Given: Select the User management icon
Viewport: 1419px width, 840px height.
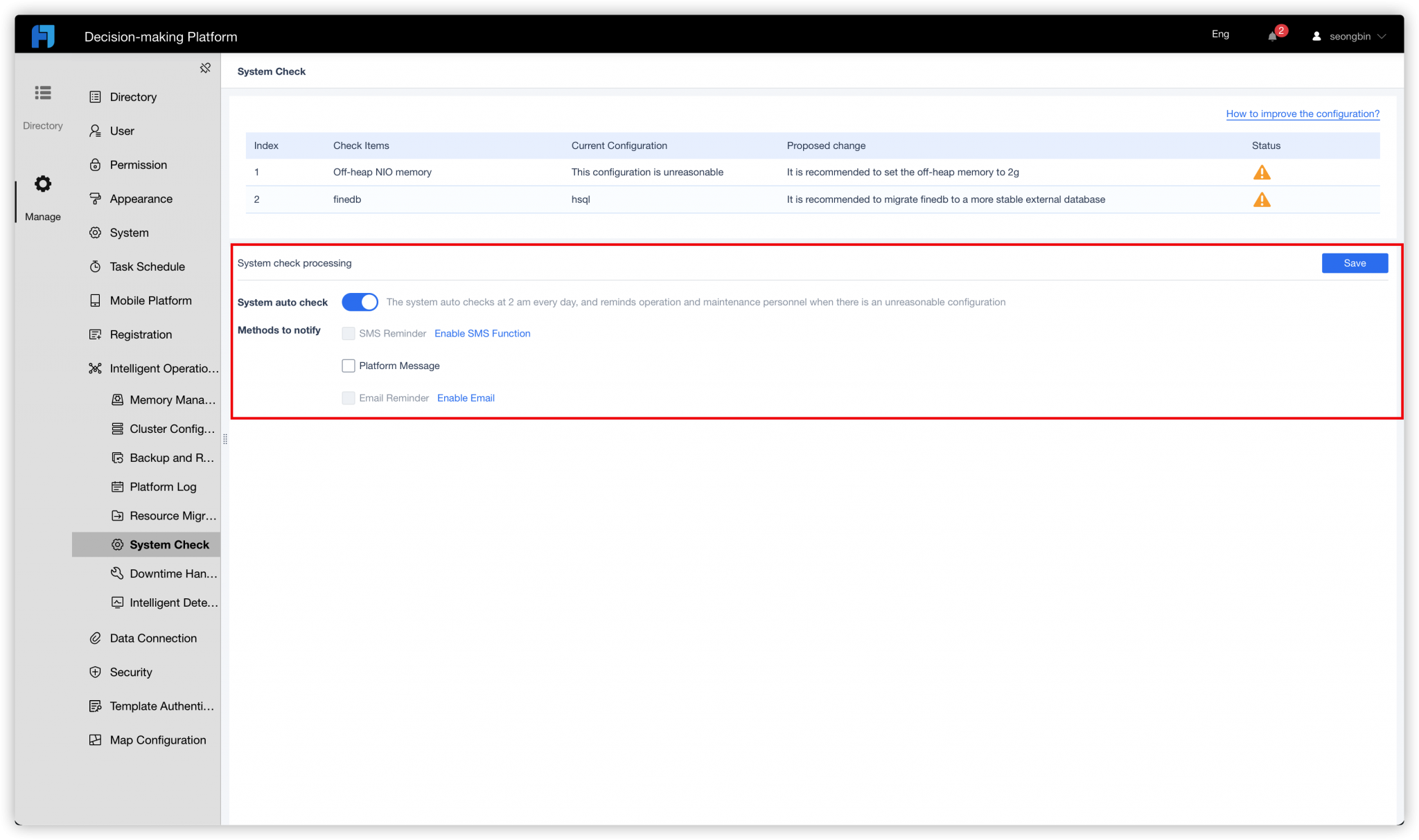Looking at the screenshot, I should coord(95,130).
